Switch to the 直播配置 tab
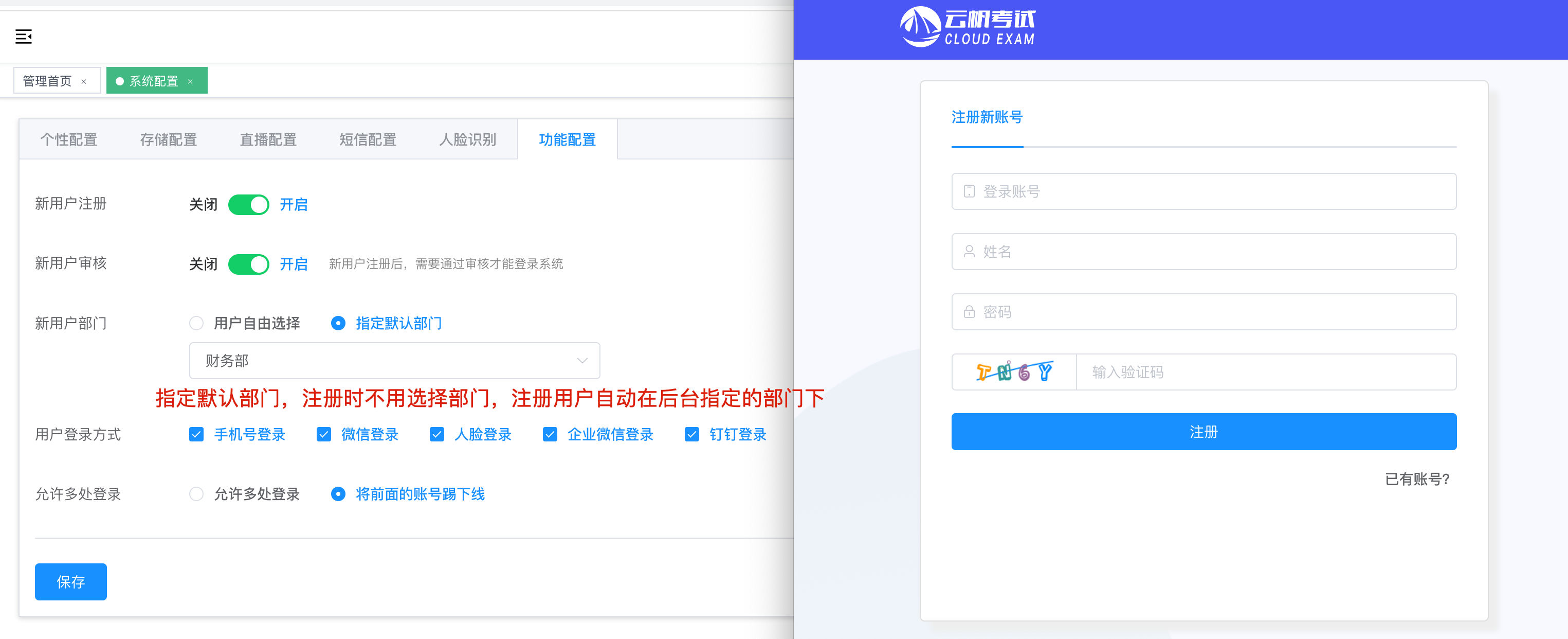 (x=268, y=139)
